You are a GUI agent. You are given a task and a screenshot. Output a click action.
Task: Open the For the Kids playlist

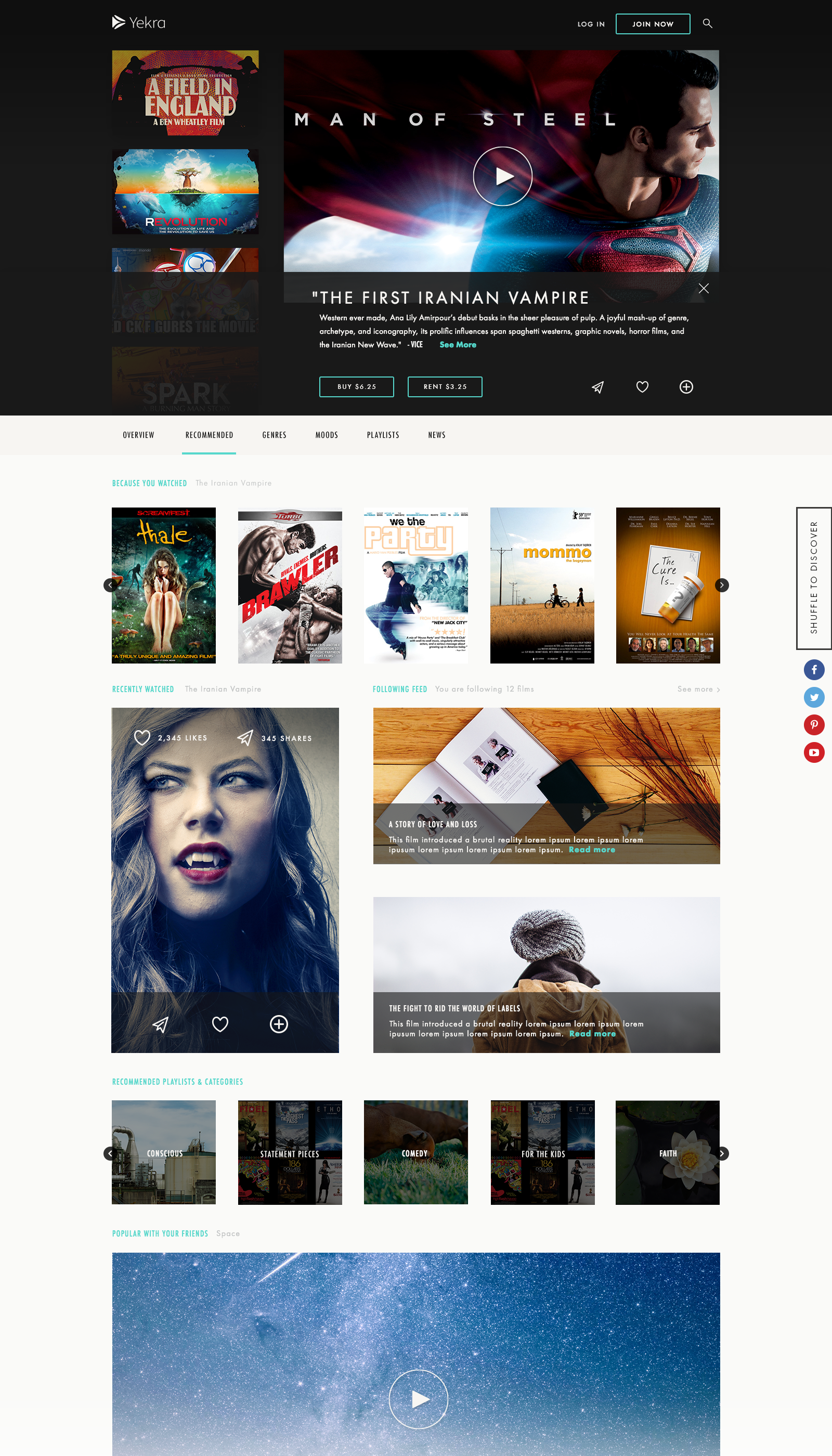542,1152
